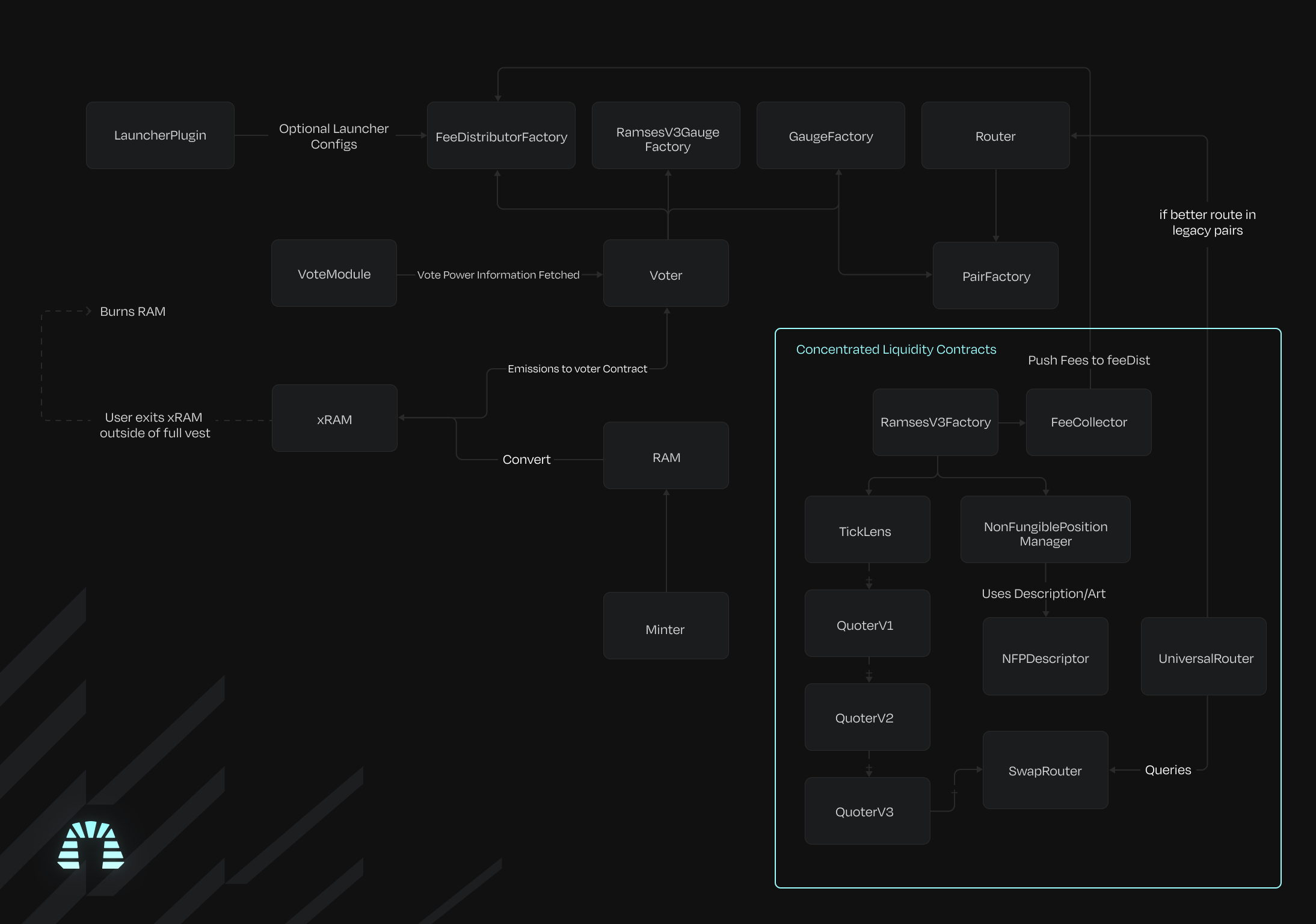
Task: Select the xRAM box
Action: pos(334,419)
